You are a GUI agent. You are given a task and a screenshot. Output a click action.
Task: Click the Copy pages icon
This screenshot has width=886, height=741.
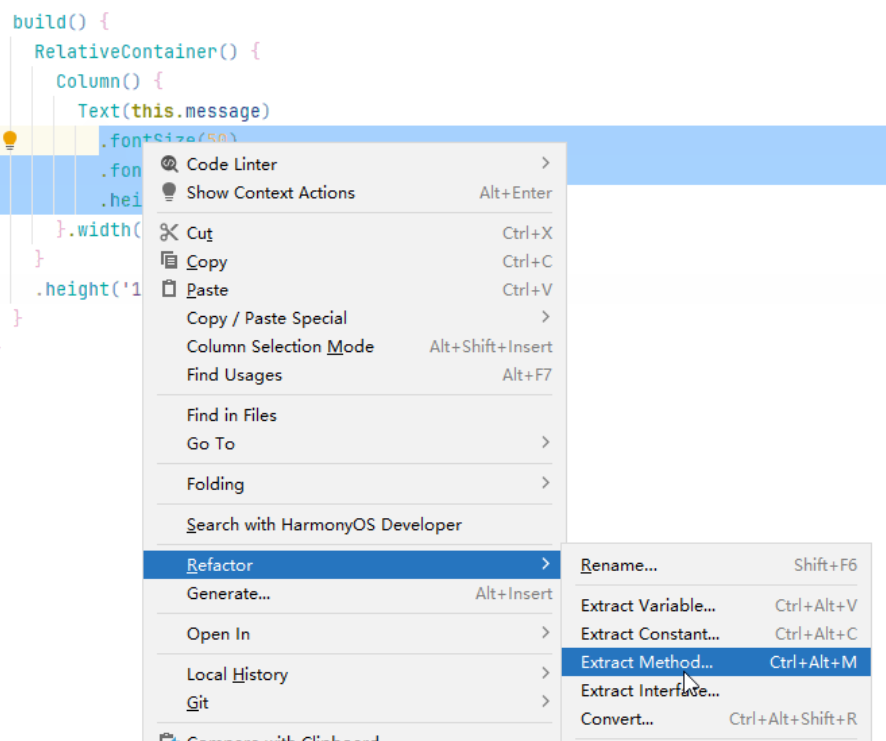click(x=169, y=261)
